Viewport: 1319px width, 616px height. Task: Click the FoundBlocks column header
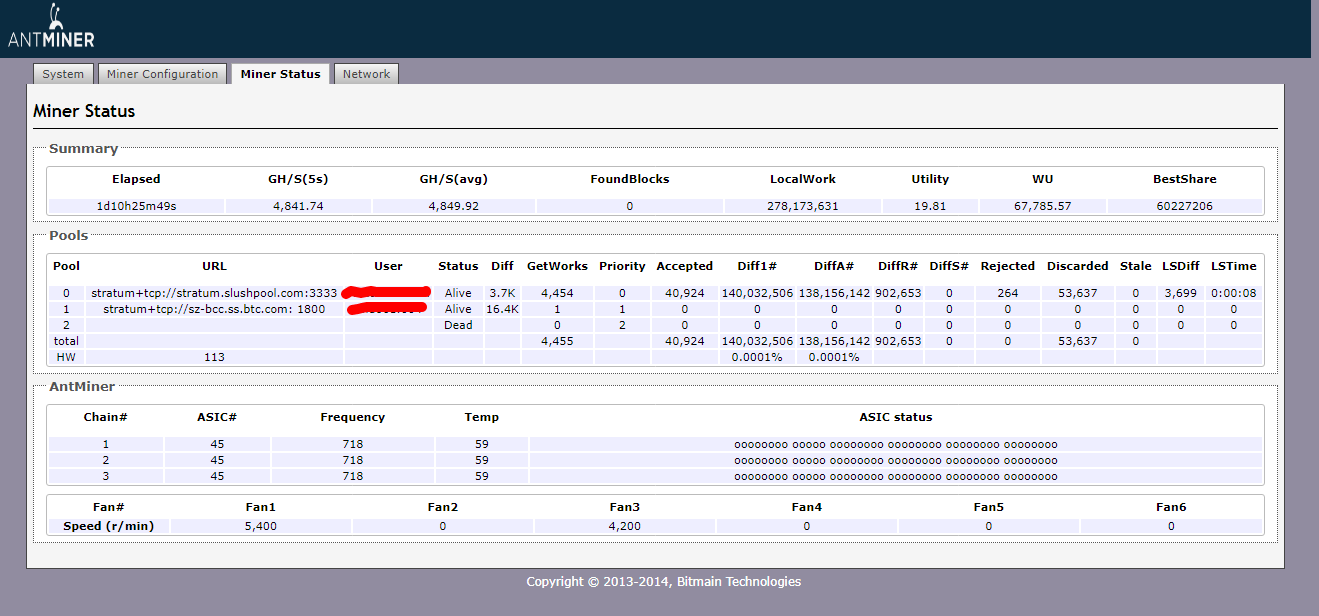(x=630, y=179)
